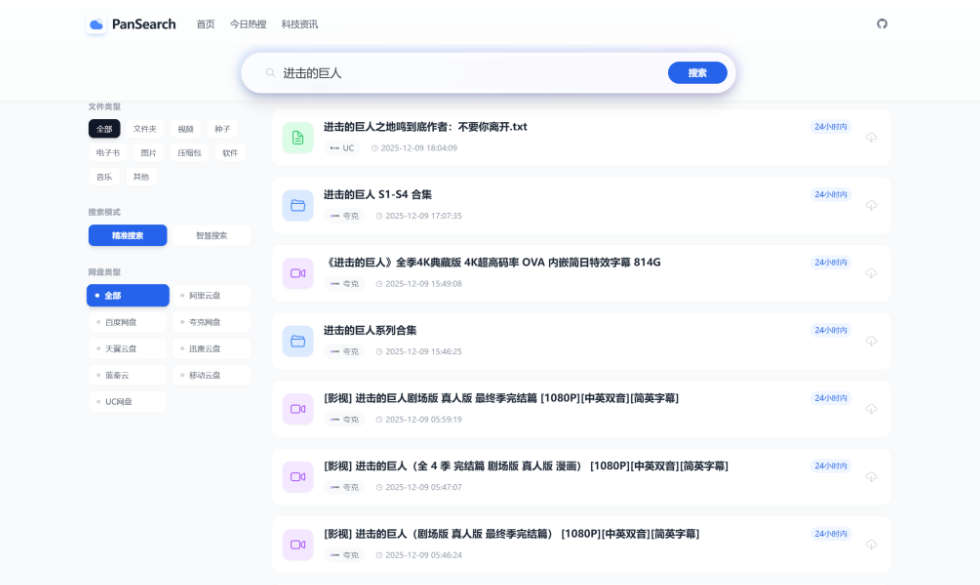This screenshot has width=980, height=585.
Task: Open result 进击的巨人 S1-S4 合集
Action: (x=378, y=194)
